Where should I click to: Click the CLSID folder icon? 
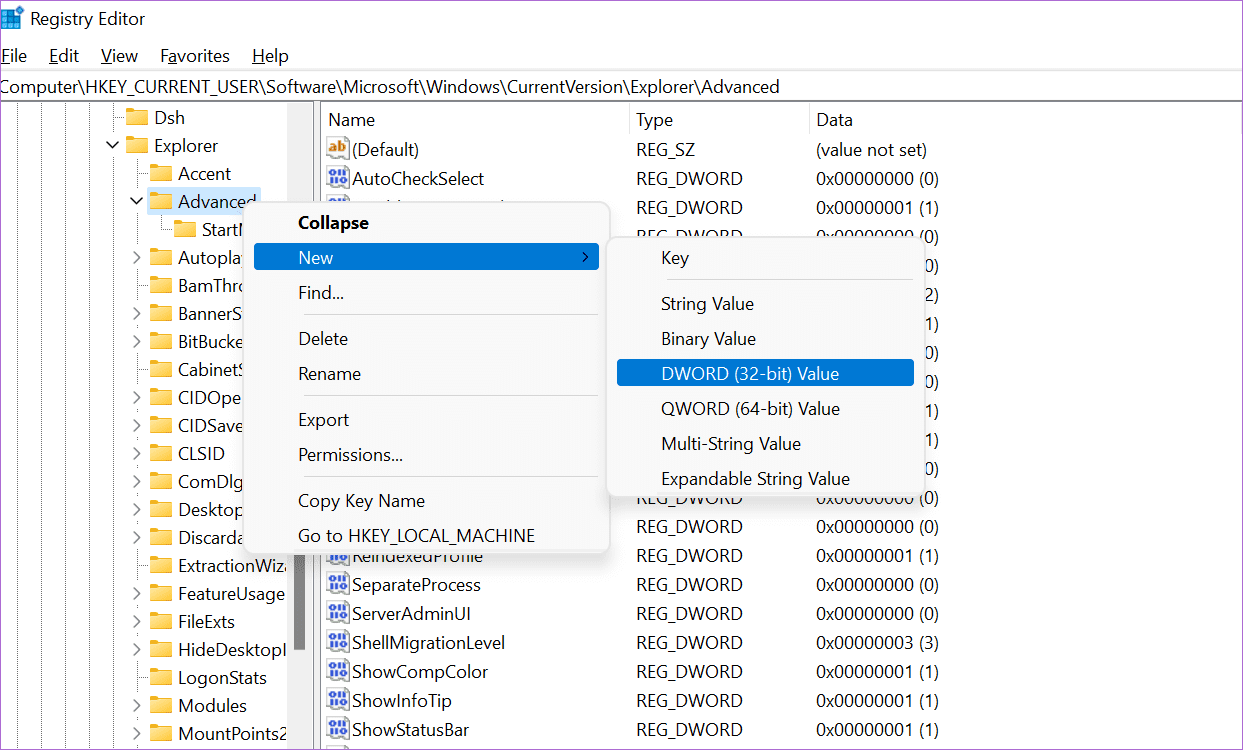pos(161,453)
